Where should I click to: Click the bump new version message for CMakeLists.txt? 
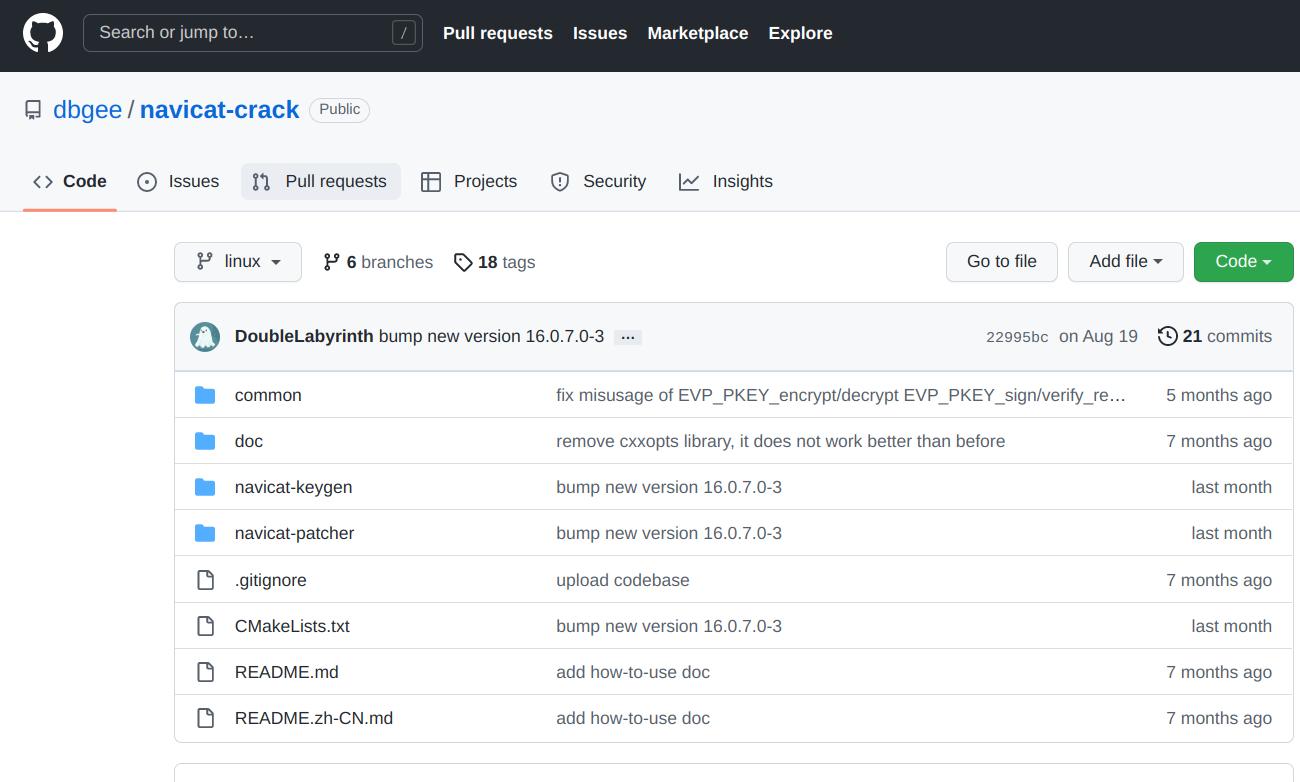point(669,626)
